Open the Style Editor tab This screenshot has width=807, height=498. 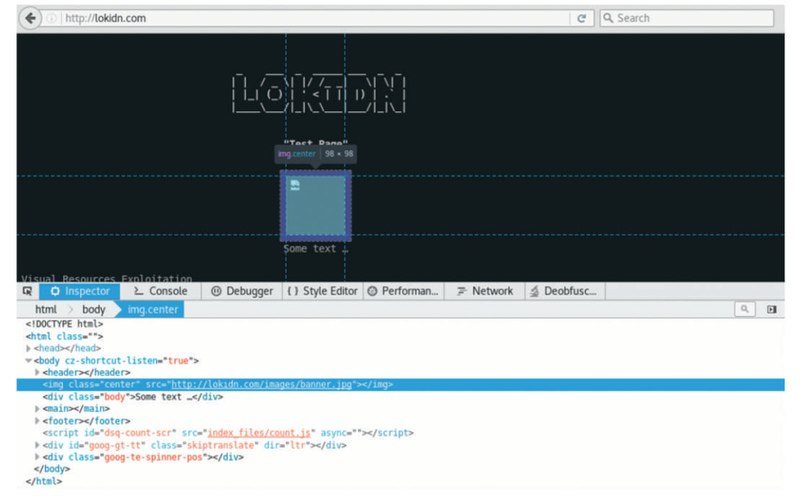tap(323, 291)
